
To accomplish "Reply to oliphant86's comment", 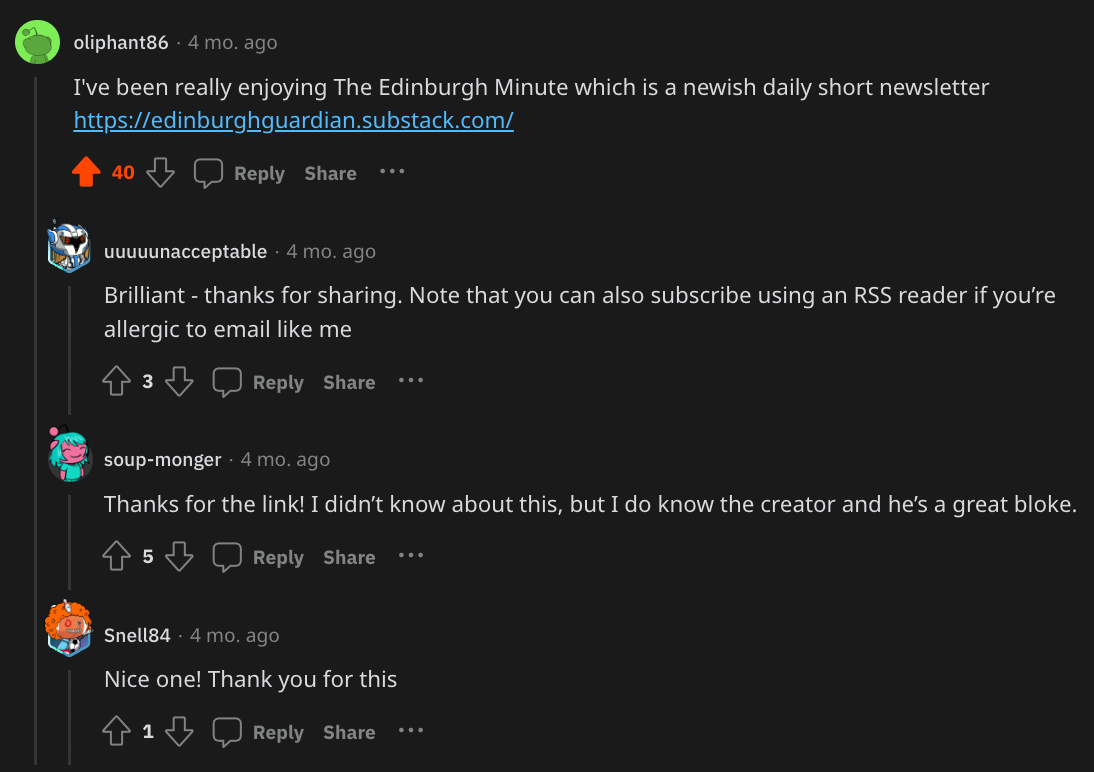I will (x=240, y=173).
